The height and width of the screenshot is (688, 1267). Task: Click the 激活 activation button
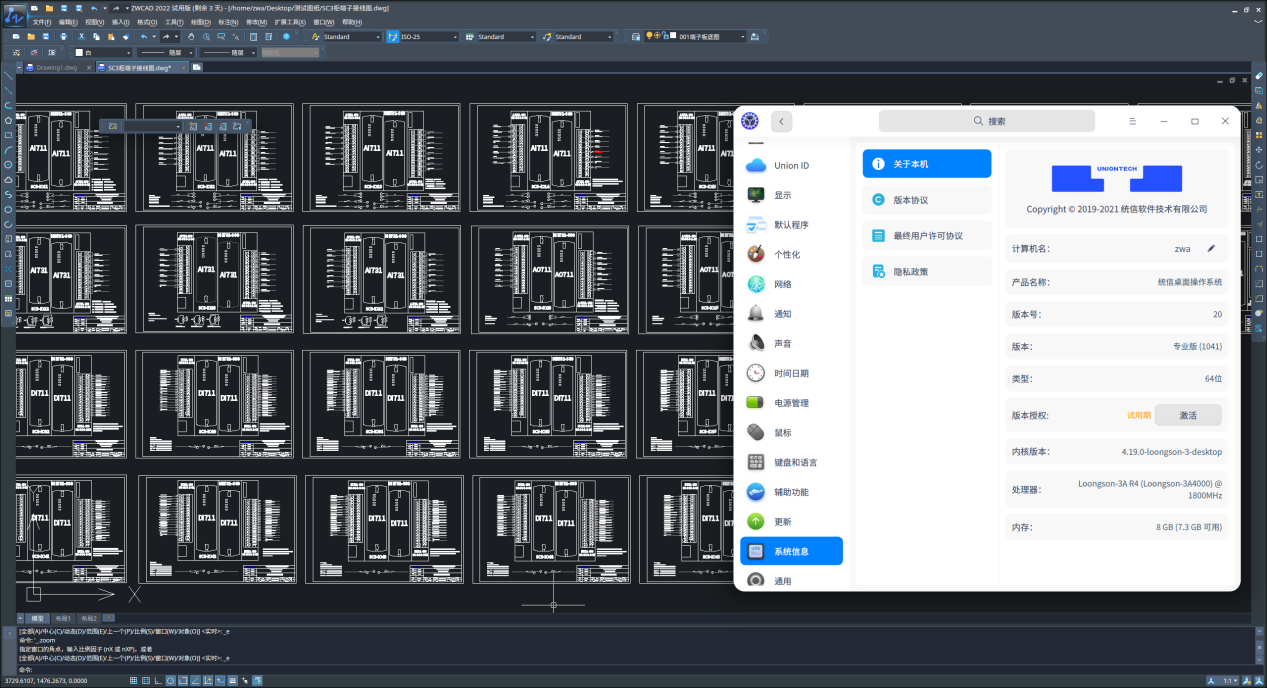(1188, 414)
